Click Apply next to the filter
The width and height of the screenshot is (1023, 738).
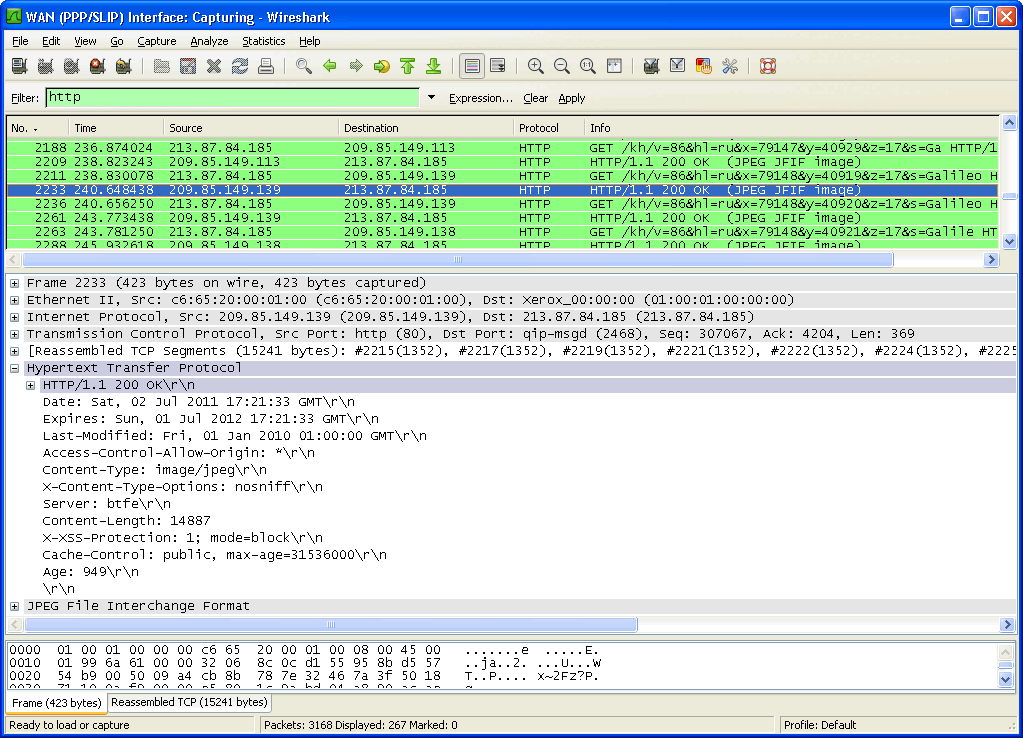click(572, 98)
